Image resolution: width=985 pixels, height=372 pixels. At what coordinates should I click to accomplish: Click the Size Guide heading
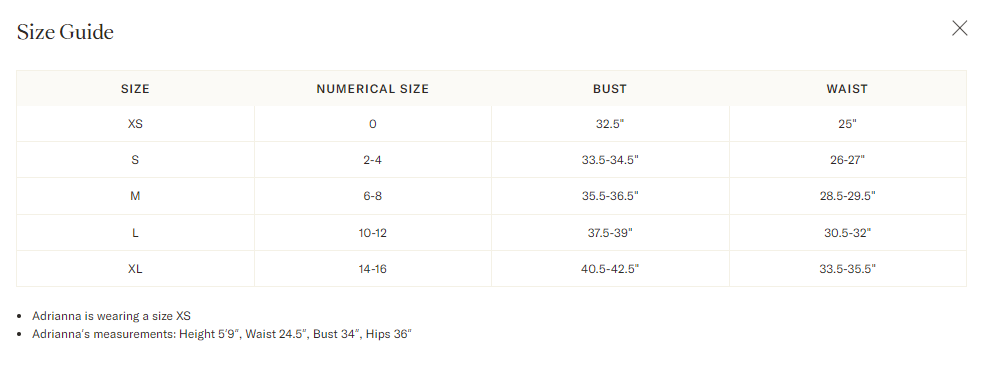click(65, 32)
